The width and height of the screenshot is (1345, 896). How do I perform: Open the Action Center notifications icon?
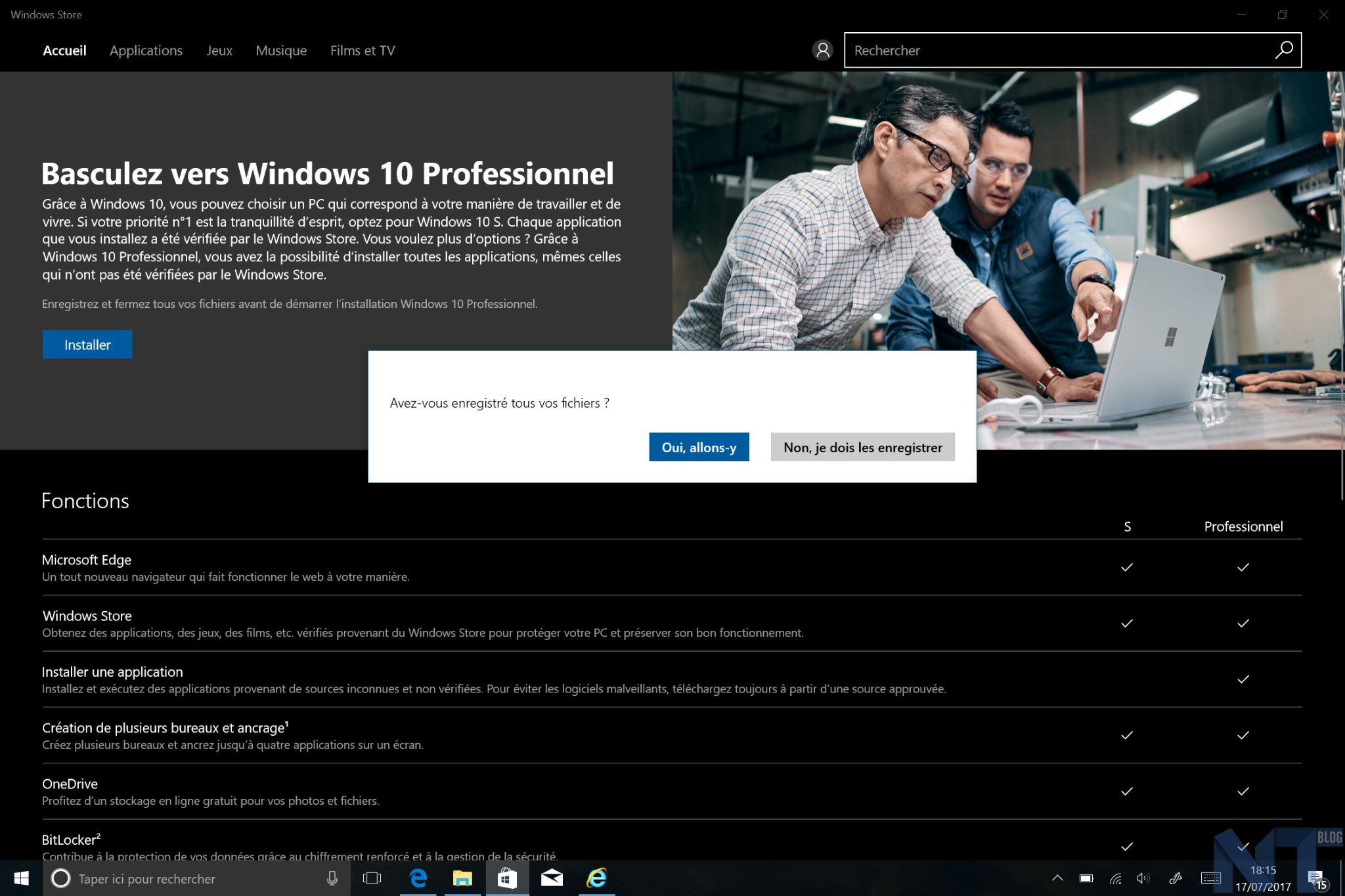(x=1315, y=878)
